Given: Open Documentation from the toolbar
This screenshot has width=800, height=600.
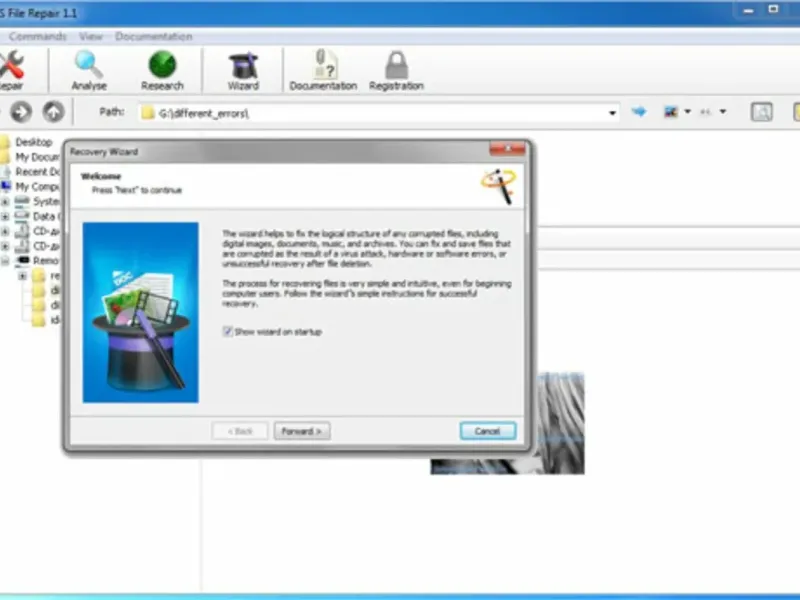Looking at the screenshot, I should [323, 70].
